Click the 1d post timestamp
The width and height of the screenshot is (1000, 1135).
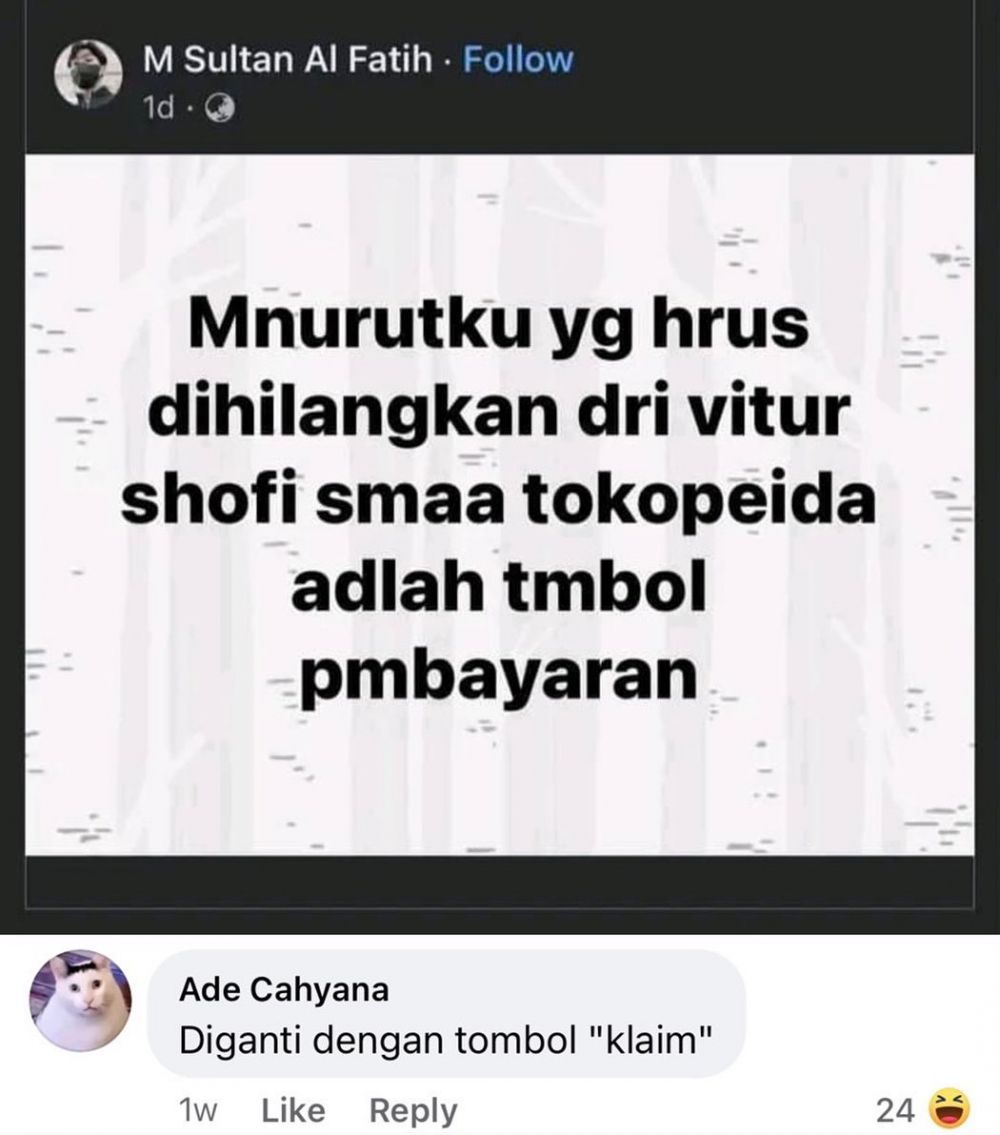point(159,109)
